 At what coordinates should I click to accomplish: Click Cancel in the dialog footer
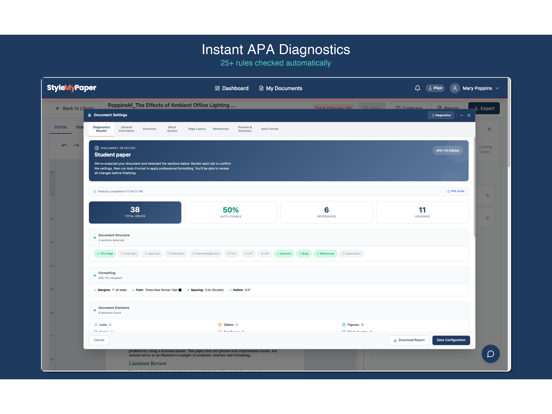[99, 340]
